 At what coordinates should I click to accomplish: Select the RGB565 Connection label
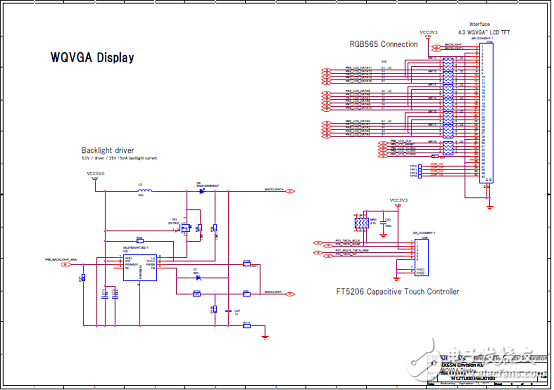point(384,44)
